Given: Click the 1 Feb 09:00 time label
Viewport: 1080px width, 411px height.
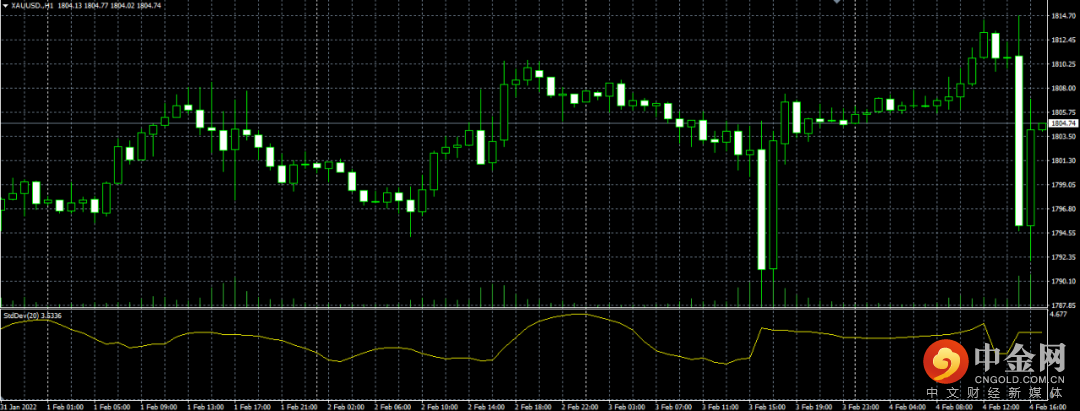Looking at the screenshot, I should [x=157, y=406].
